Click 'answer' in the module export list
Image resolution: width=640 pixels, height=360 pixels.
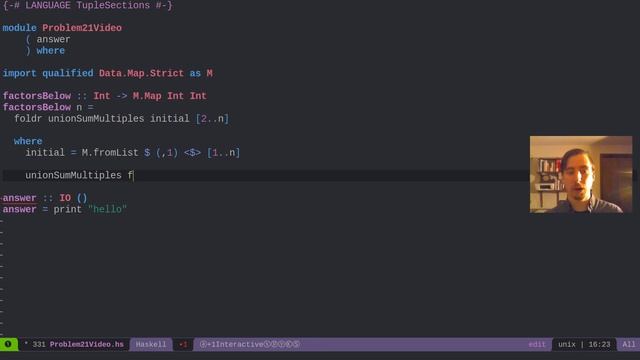point(53,40)
